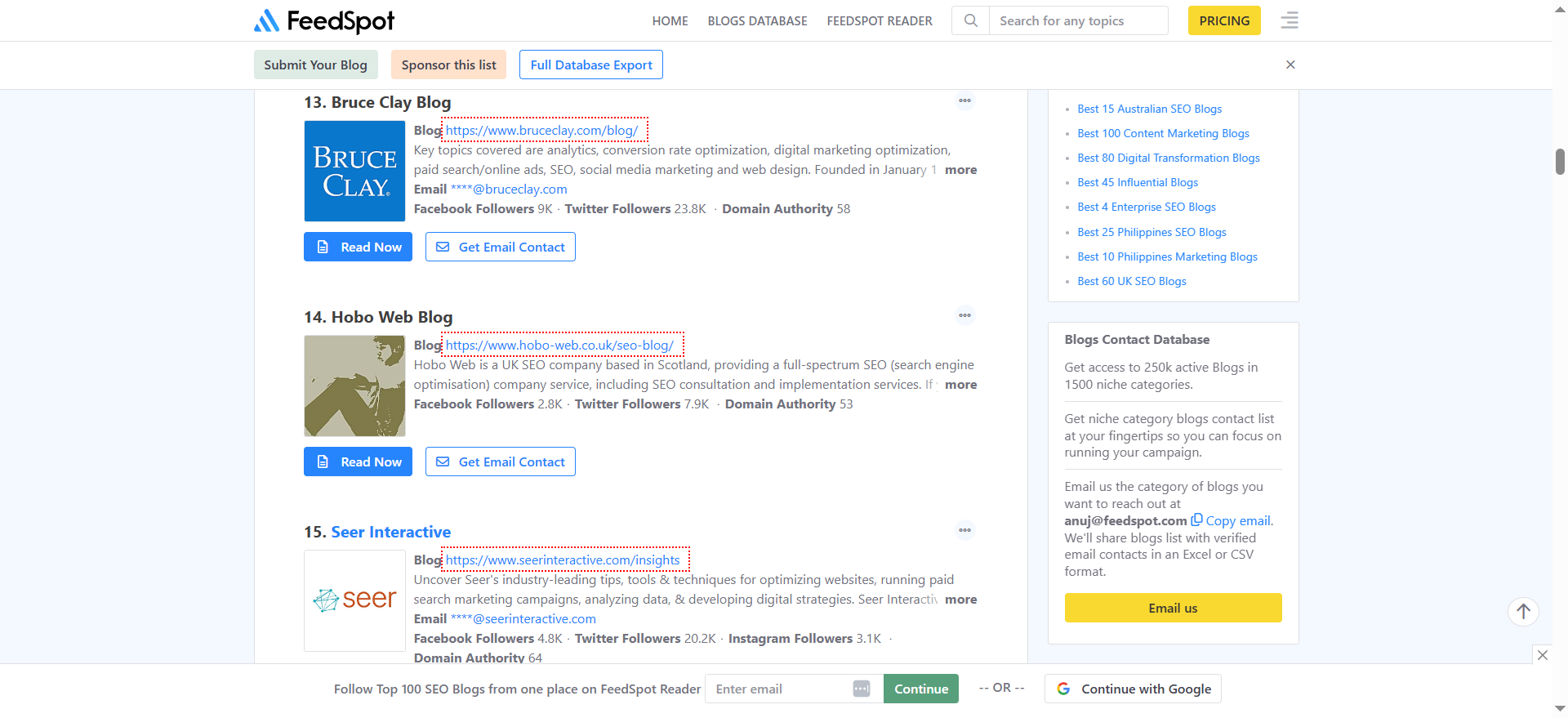Viewport: 1568px width, 718px height.
Task: Click the Google logo icon
Action: (1063, 689)
